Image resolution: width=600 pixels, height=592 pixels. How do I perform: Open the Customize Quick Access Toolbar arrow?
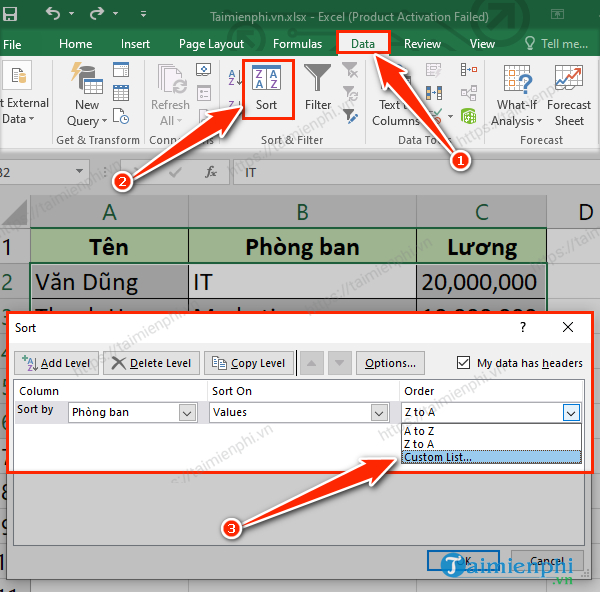pyautogui.click(x=143, y=14)
